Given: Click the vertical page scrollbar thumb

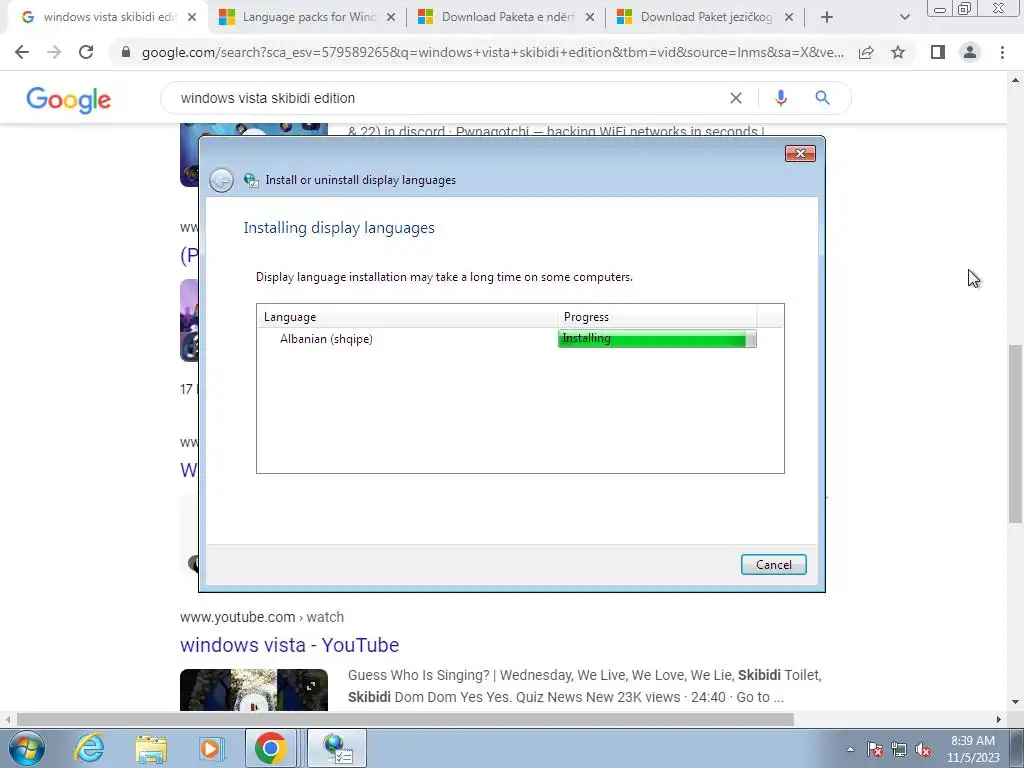Looking at the screenshot, I should (x=1015, y=433).
